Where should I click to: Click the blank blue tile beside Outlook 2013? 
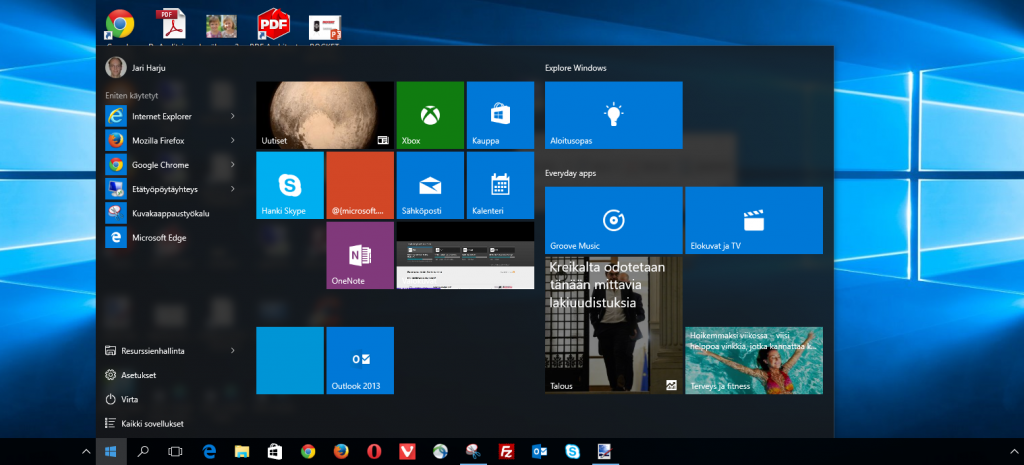[x=290, y=361]
